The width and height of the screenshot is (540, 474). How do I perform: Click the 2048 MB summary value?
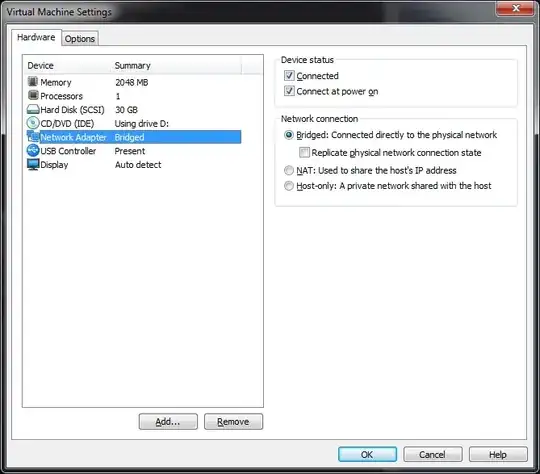click(x=132, y=82)
